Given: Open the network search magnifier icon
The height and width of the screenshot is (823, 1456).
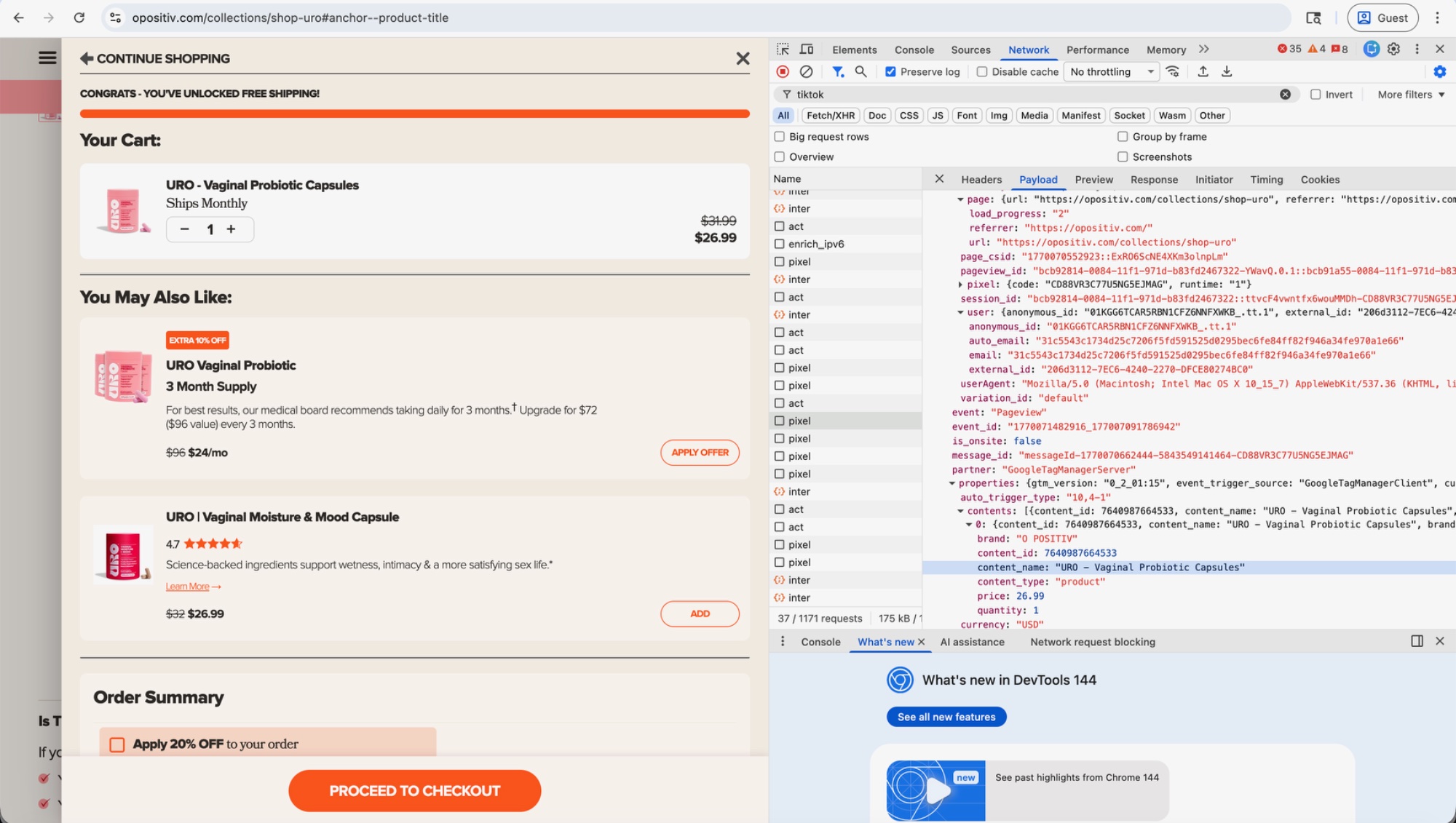Looking at the screenshot, I should click(860, 71).
